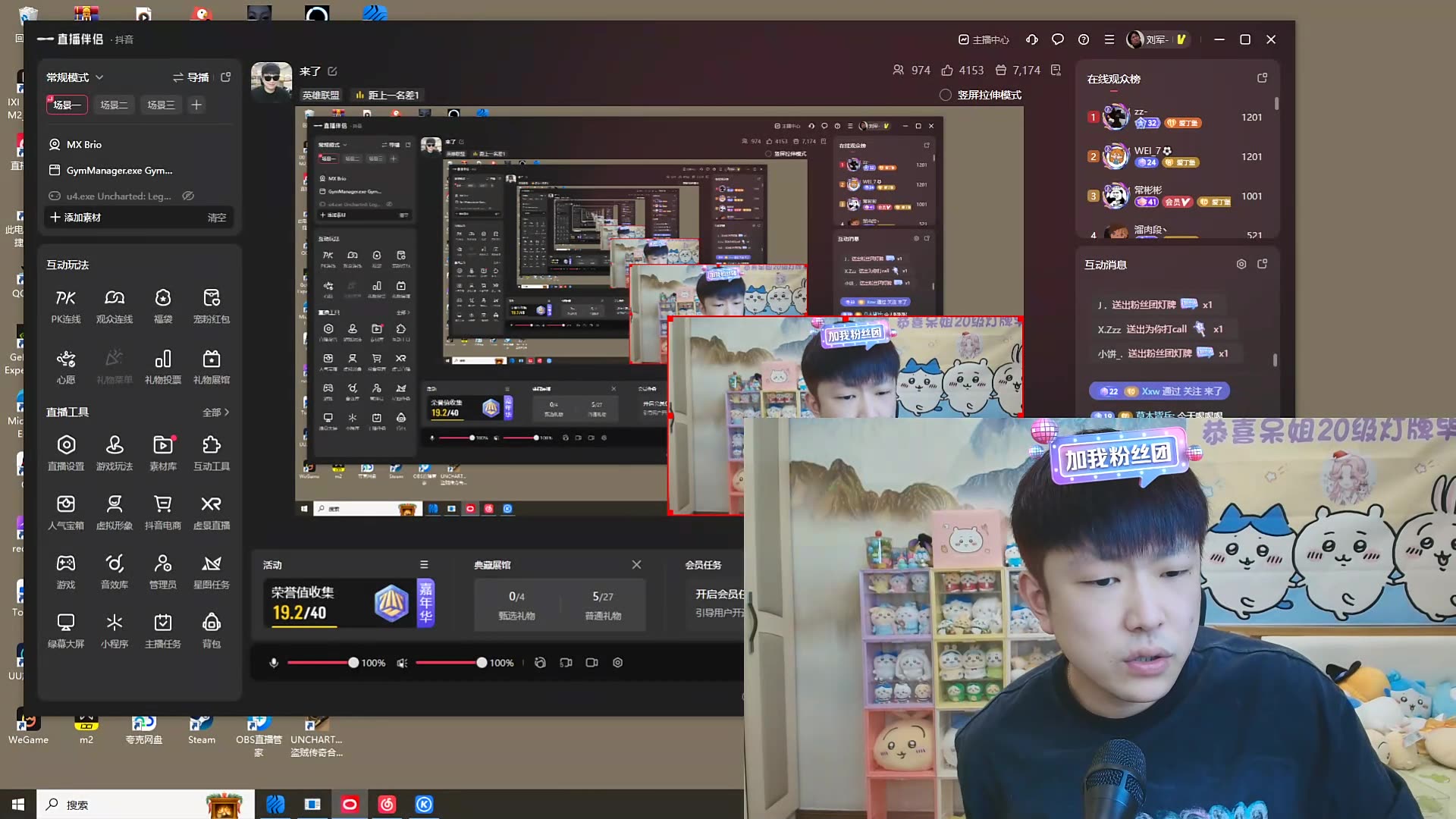Open 观众连线 audience connect
This screenshot has width=1456, height=819.
click(x=115, y=306)
